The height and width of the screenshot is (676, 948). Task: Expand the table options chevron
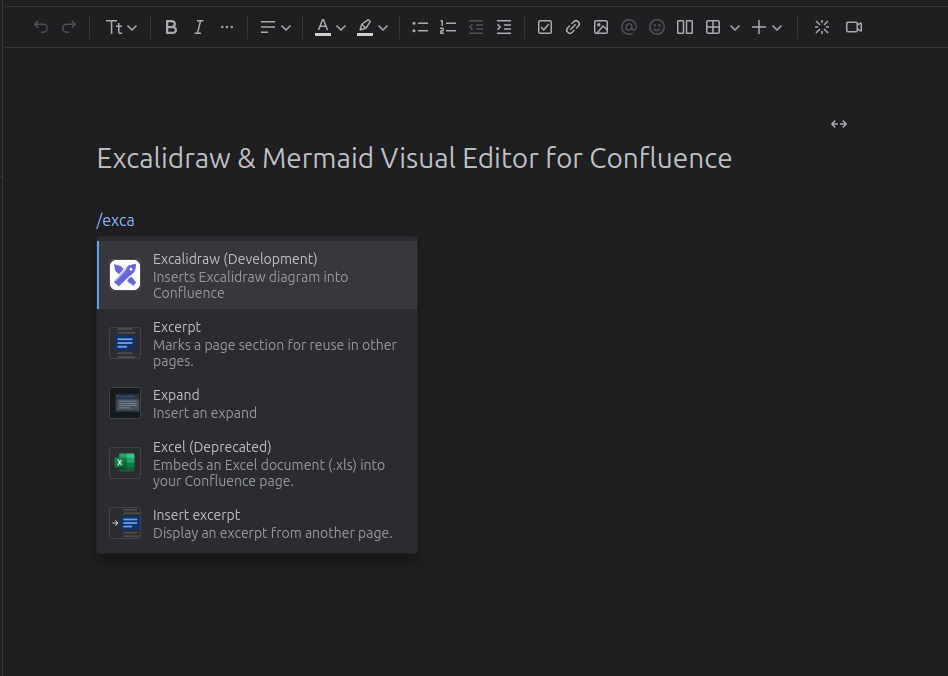click(735, 28)
